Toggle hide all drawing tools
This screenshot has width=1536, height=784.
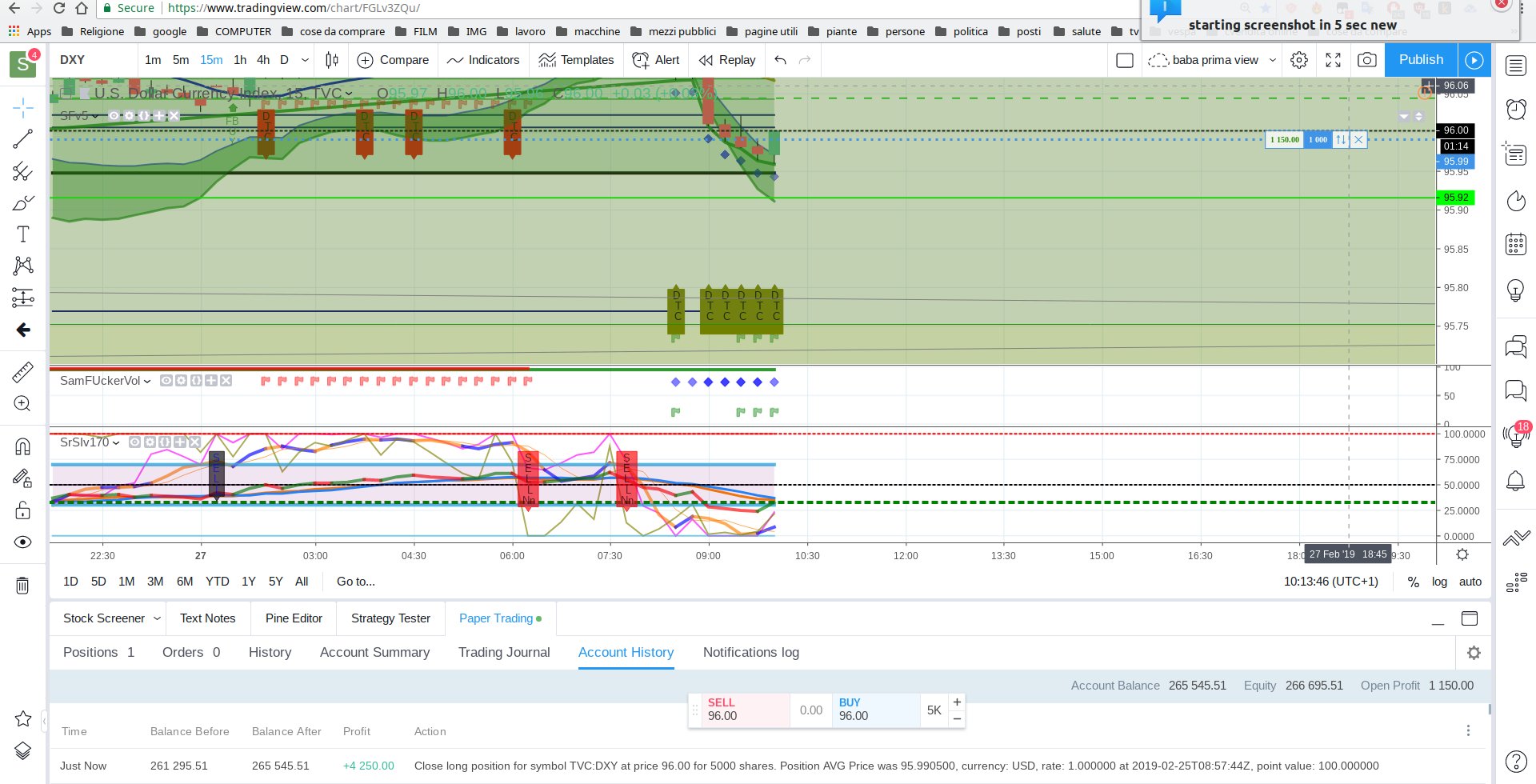22,542
